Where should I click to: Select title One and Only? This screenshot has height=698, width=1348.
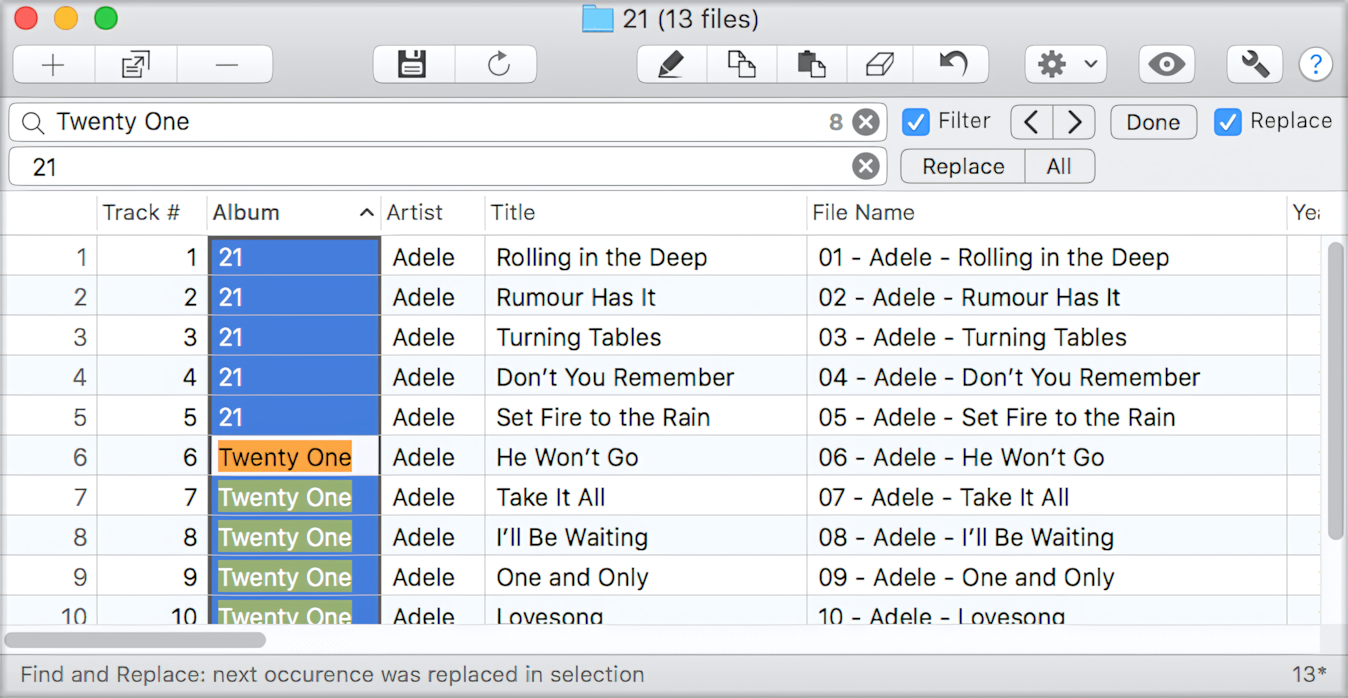click(572, 577)
